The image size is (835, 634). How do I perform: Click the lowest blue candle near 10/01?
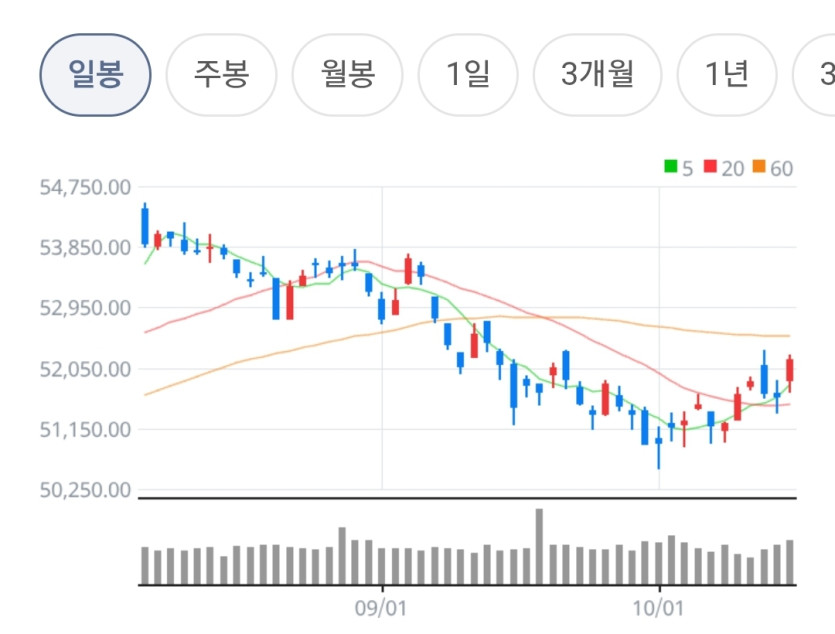tap(659, 447)
